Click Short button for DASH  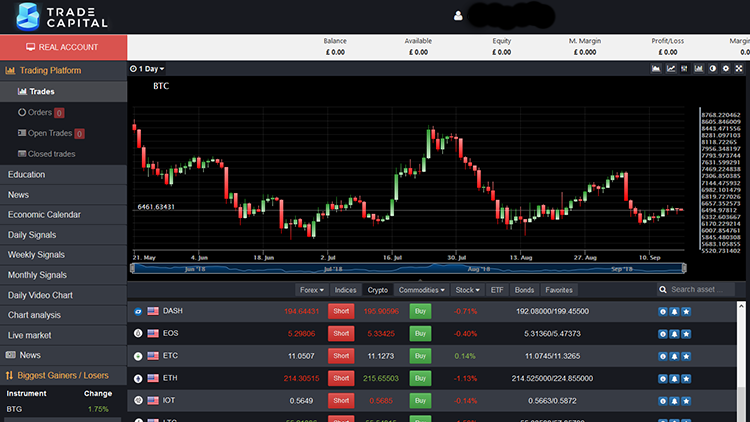(x=341, y=311)
